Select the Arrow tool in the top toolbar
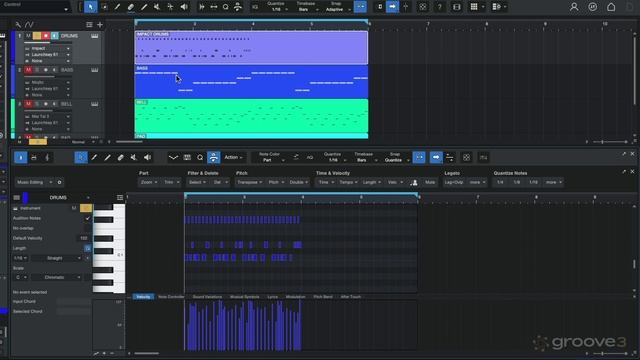Image resolution: width=640 pixels, height=360 pixels. coord(91,7)
